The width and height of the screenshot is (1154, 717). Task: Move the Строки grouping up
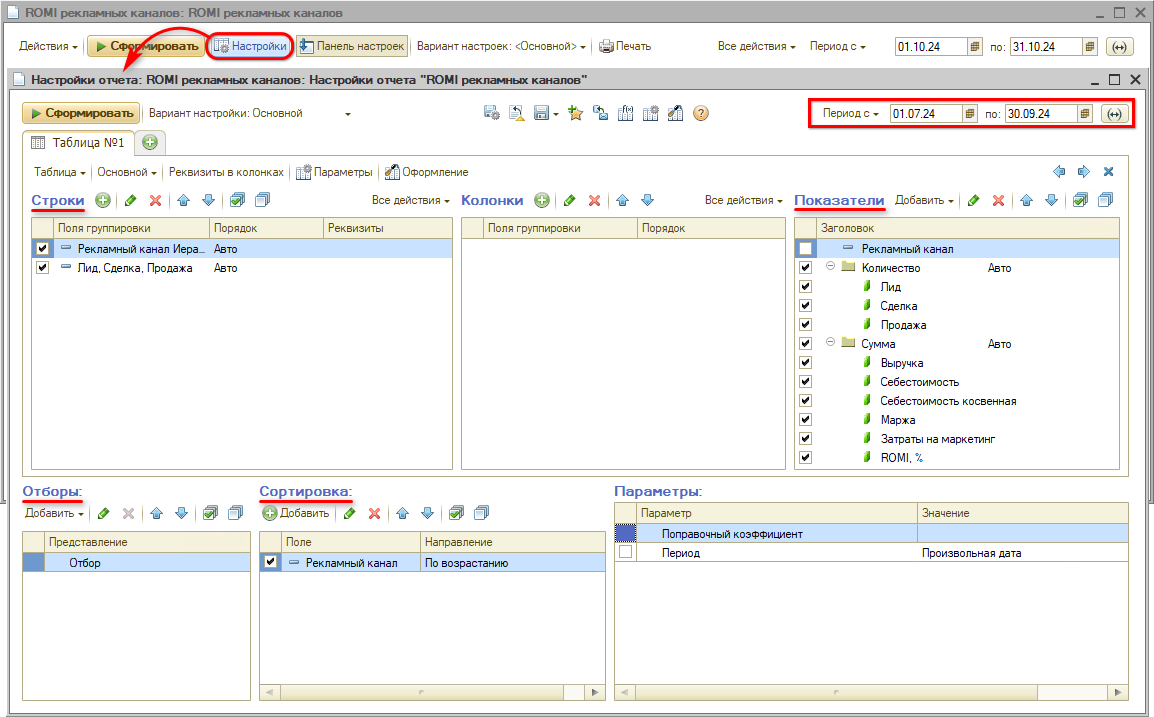pyautogui.click(x=183, y=200)
